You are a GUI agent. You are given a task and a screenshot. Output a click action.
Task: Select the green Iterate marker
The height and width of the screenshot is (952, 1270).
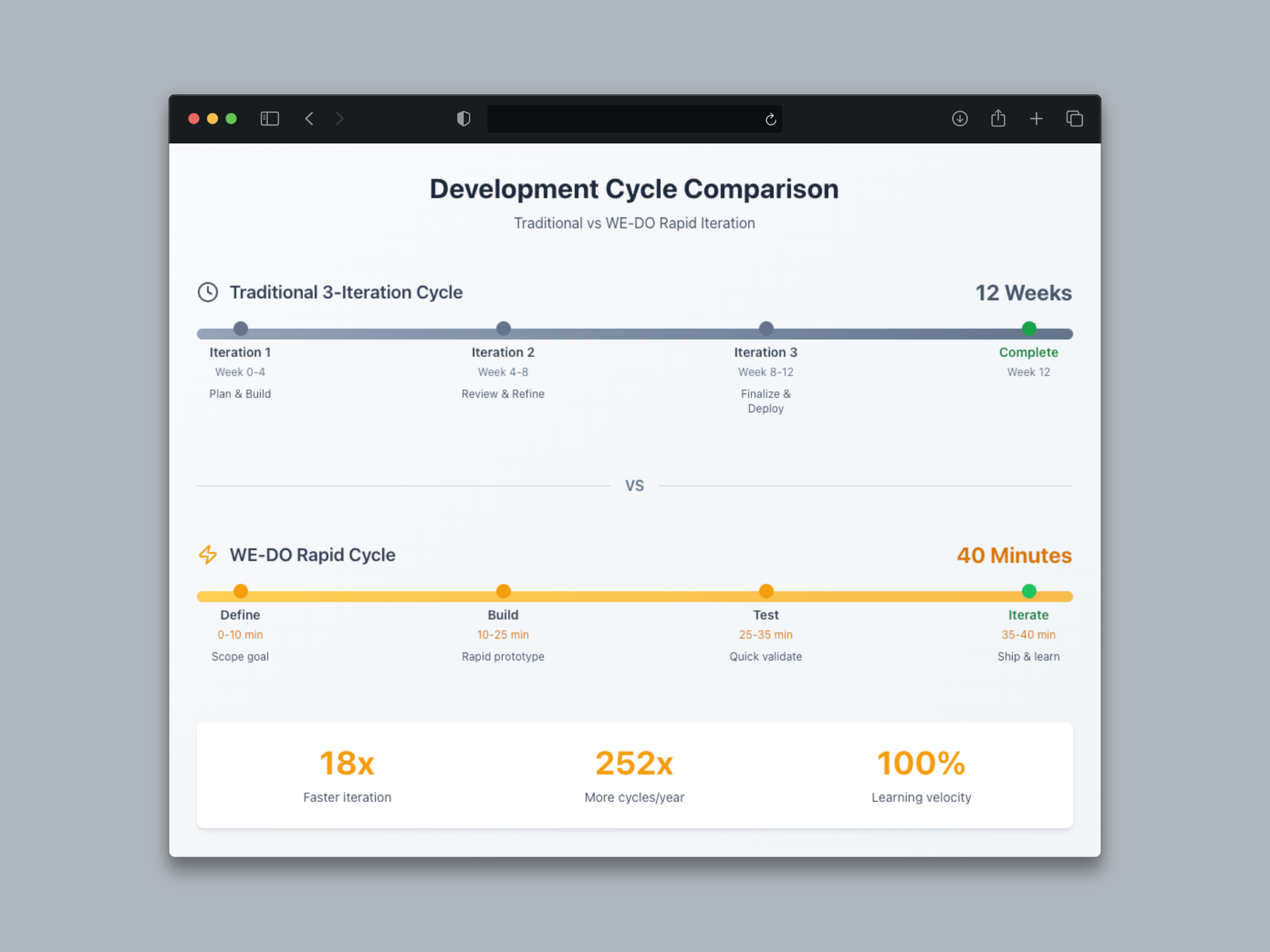(x=1029, y=591)
